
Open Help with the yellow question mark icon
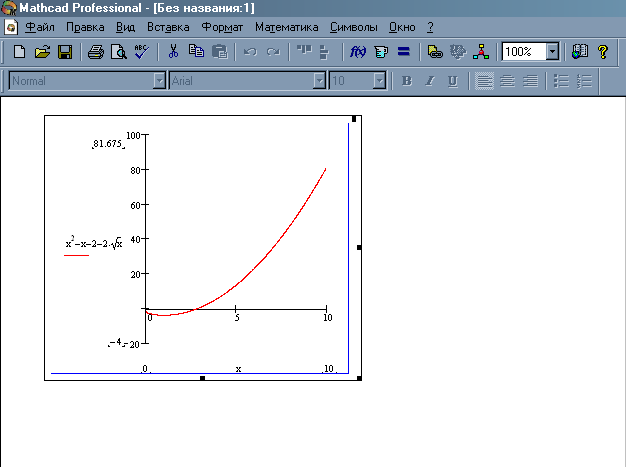603,52
